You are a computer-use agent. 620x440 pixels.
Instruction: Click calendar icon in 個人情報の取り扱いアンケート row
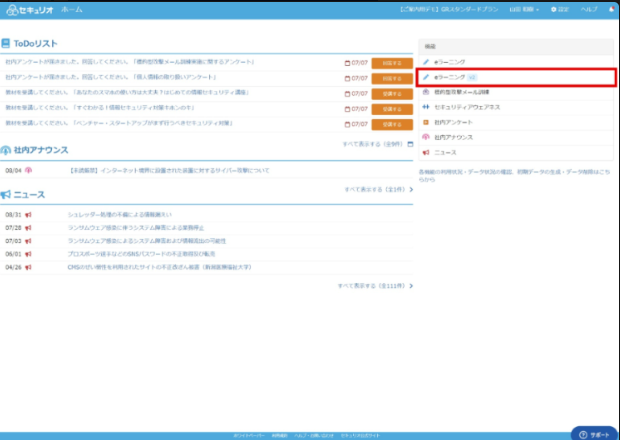pos(347,79)
